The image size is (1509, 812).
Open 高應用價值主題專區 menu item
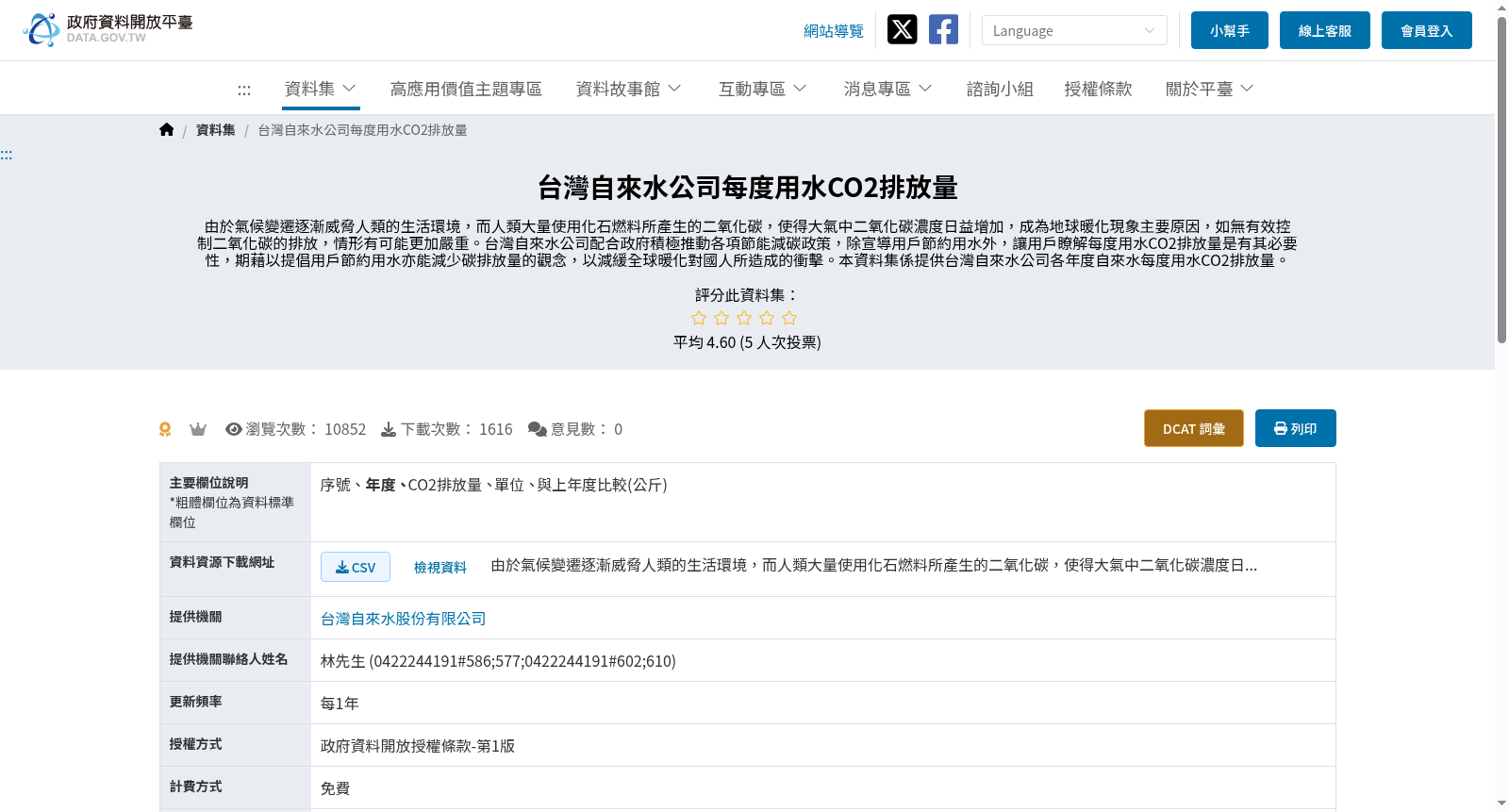[466, 89]
